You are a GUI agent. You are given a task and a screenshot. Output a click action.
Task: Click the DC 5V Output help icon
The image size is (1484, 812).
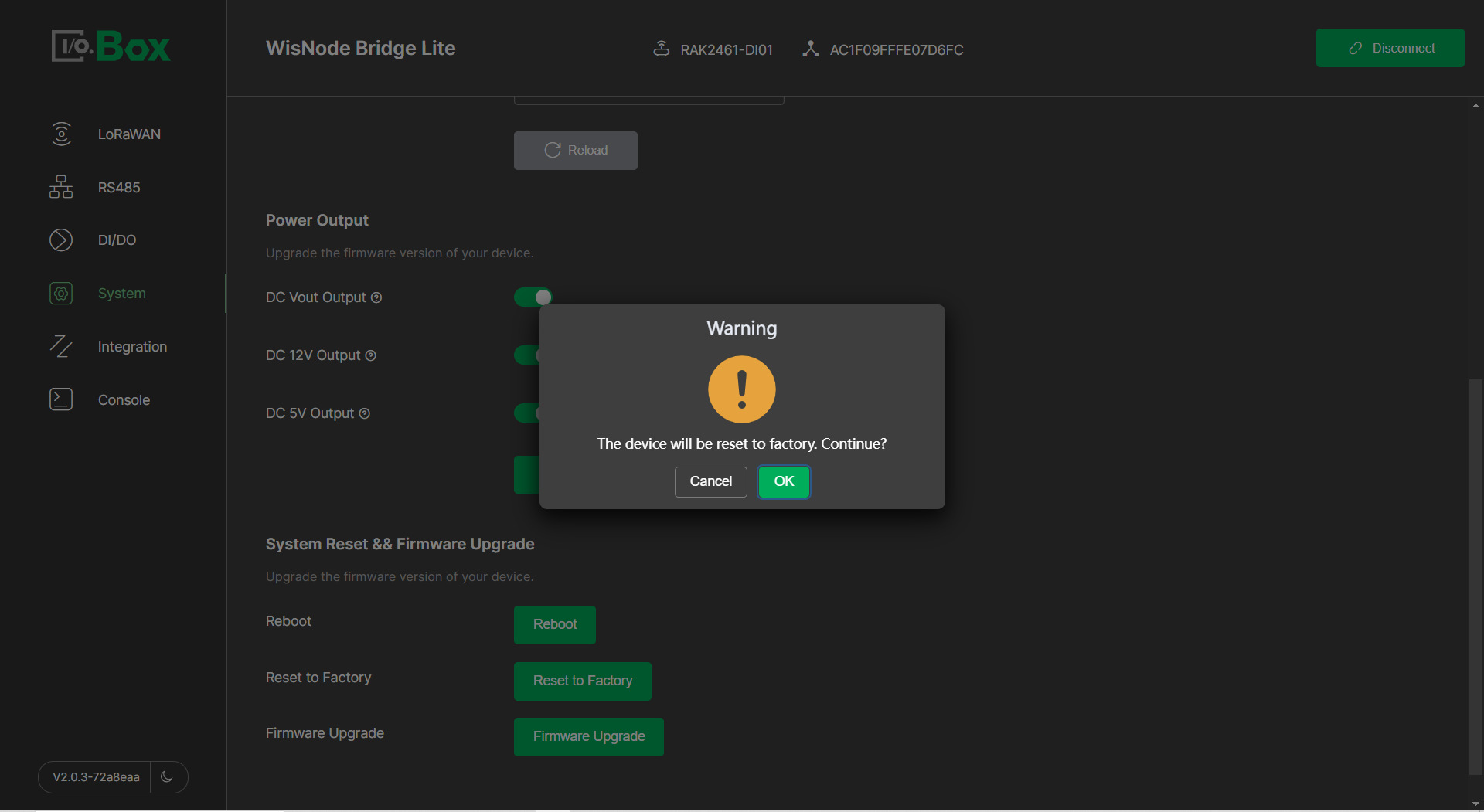click(x=364, y=413)
